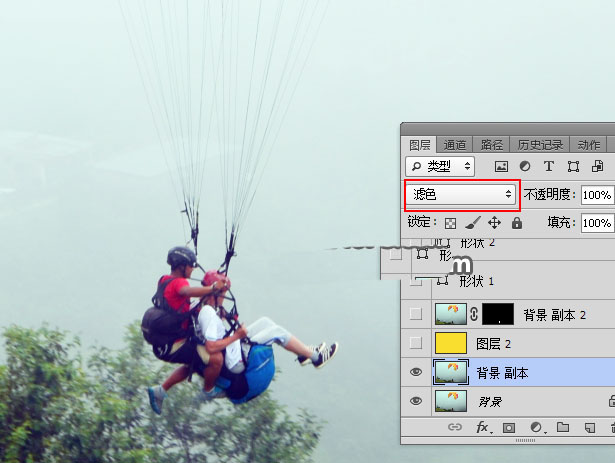Viewport: 615px width, 463px height.
Task: Open the adjustment layer menu at panel bottom
Action: coord(535,428)
